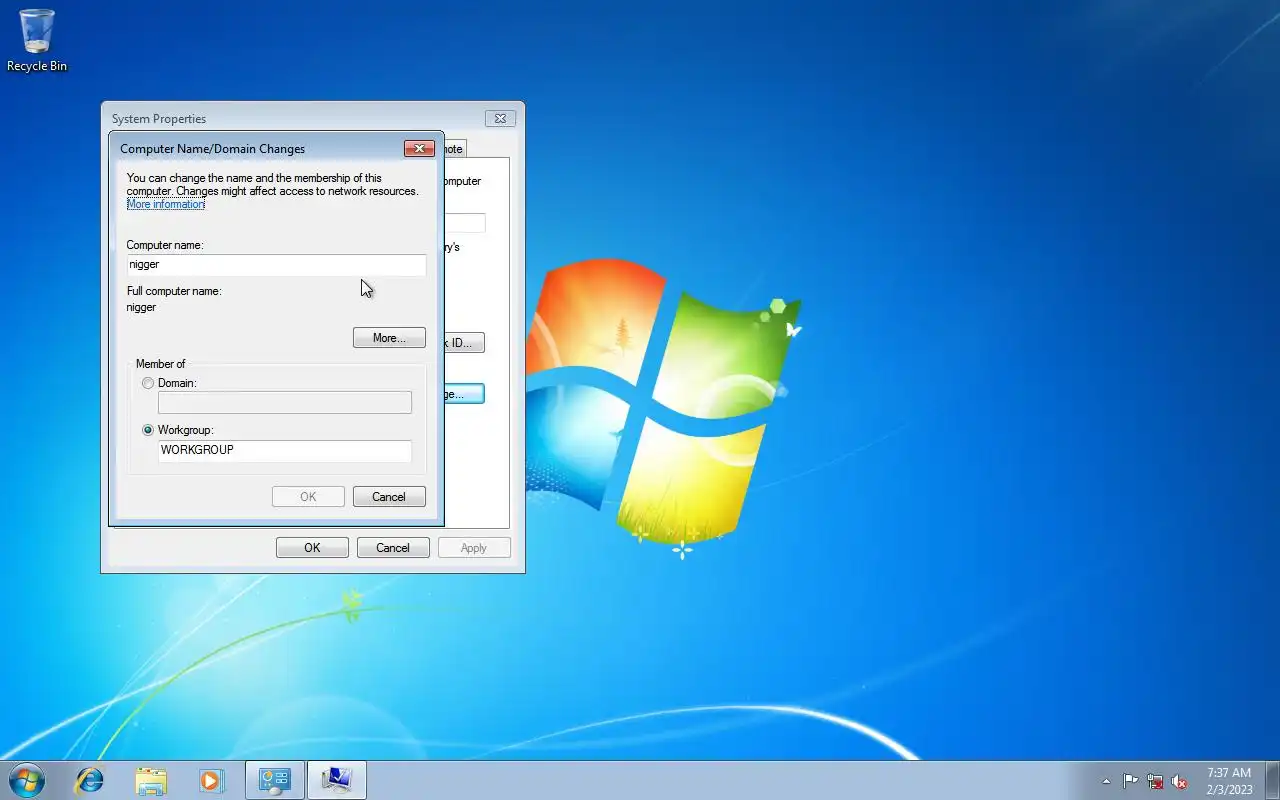1280x800 pixels.
Task: Click Apply in the System Properties window
Action: [474, 548]
